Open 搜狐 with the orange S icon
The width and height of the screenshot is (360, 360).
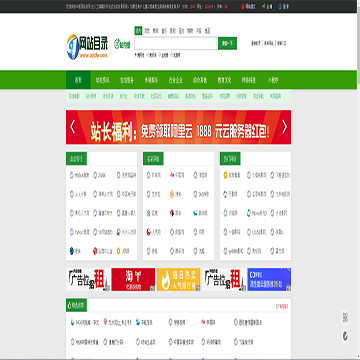[x=176, y=194]
